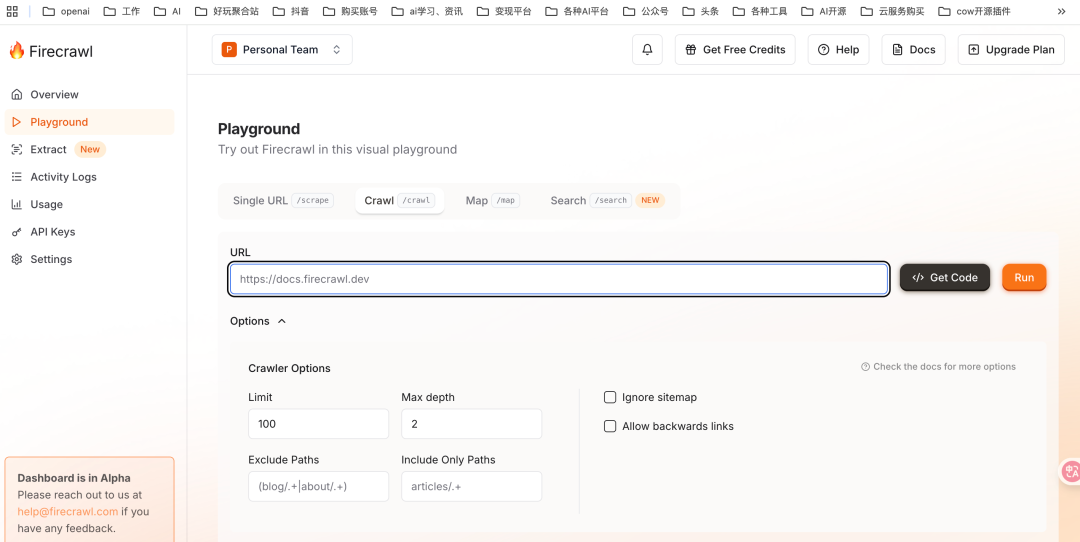Show more bookmarks via overflow chevron
The height and width of the screenshot is (542, 1080).
tap(1061, 11)
